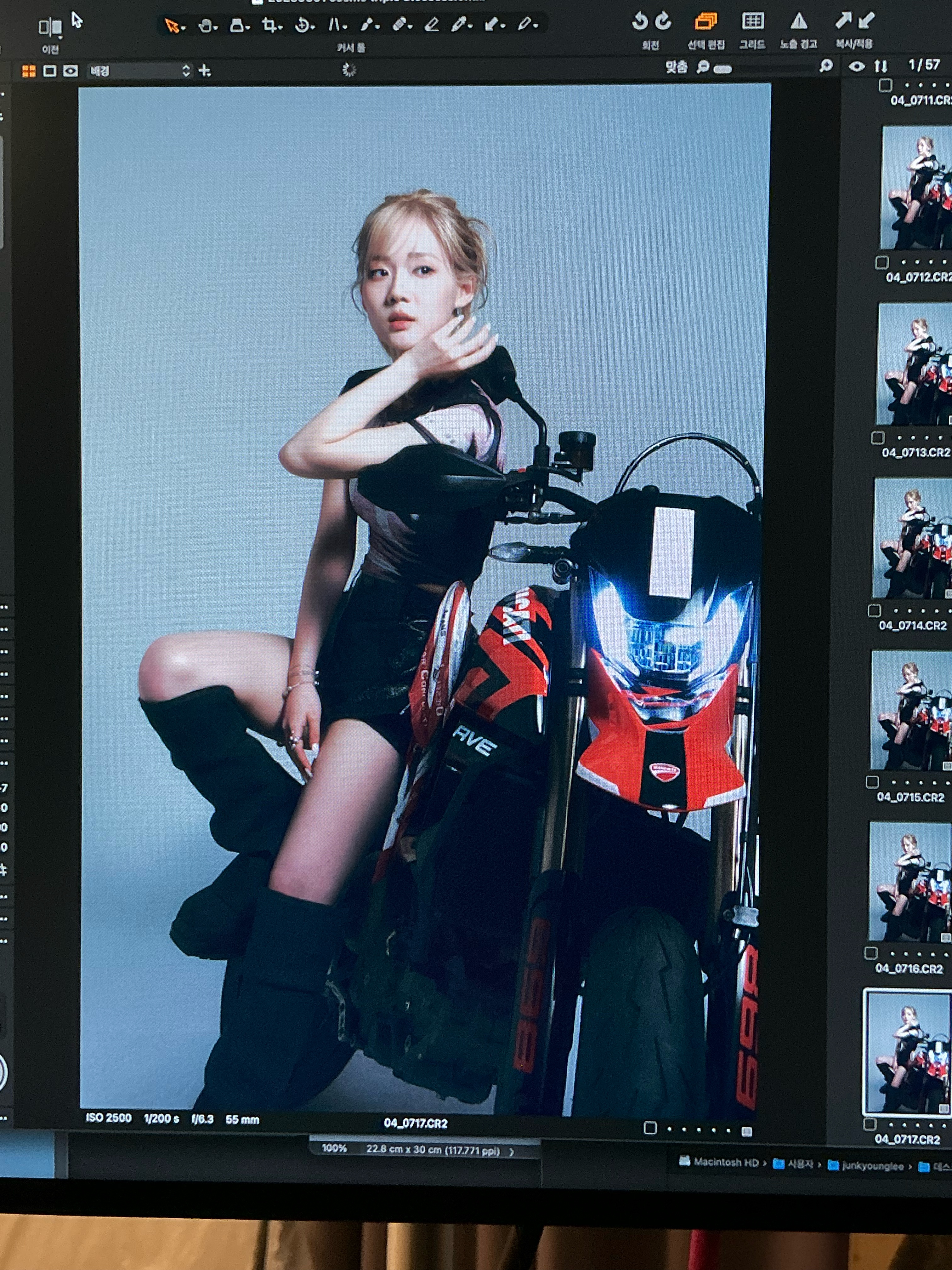The width and height of the screenshot is (952, 1270).
Task: Add a new layer with plus icon
Action: (204, 71)
